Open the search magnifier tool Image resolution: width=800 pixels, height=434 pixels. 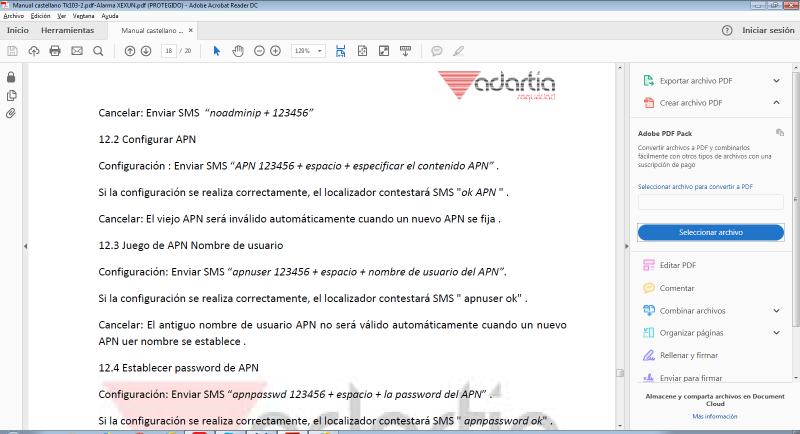pos(97,51)
